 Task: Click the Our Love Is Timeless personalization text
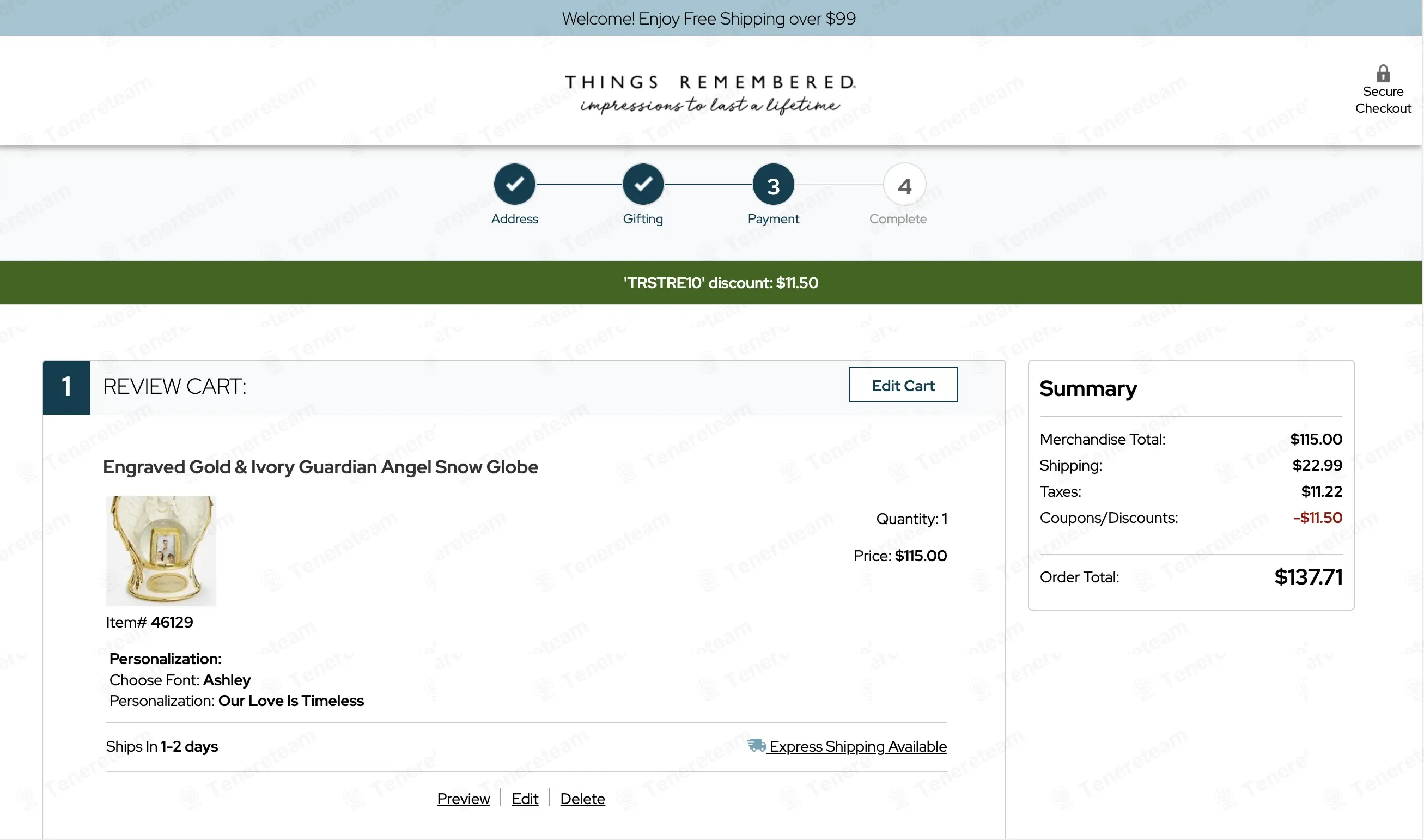click(x=291, y=701)
